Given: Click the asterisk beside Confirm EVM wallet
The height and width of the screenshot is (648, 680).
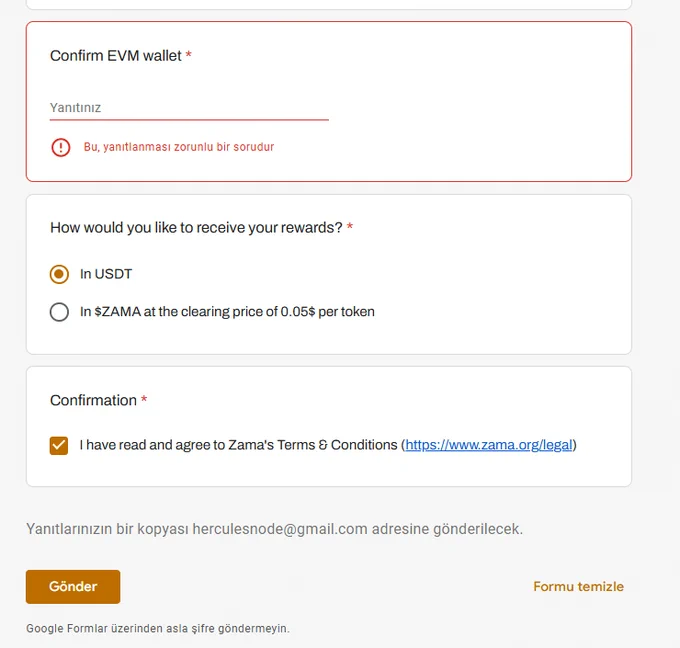Looking at the screenshot, I should 189,55.
